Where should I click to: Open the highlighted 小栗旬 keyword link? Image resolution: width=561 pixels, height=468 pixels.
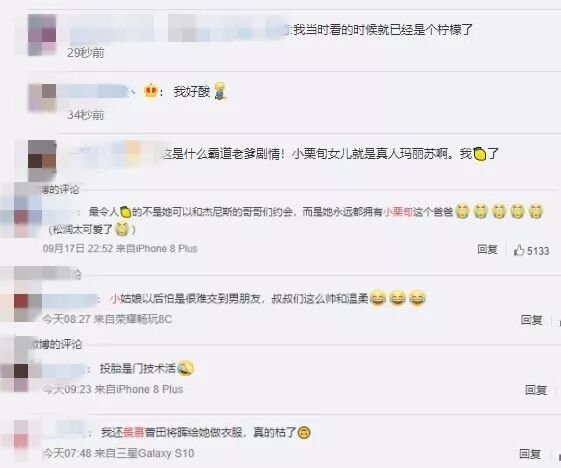click(x=398, y=212)
